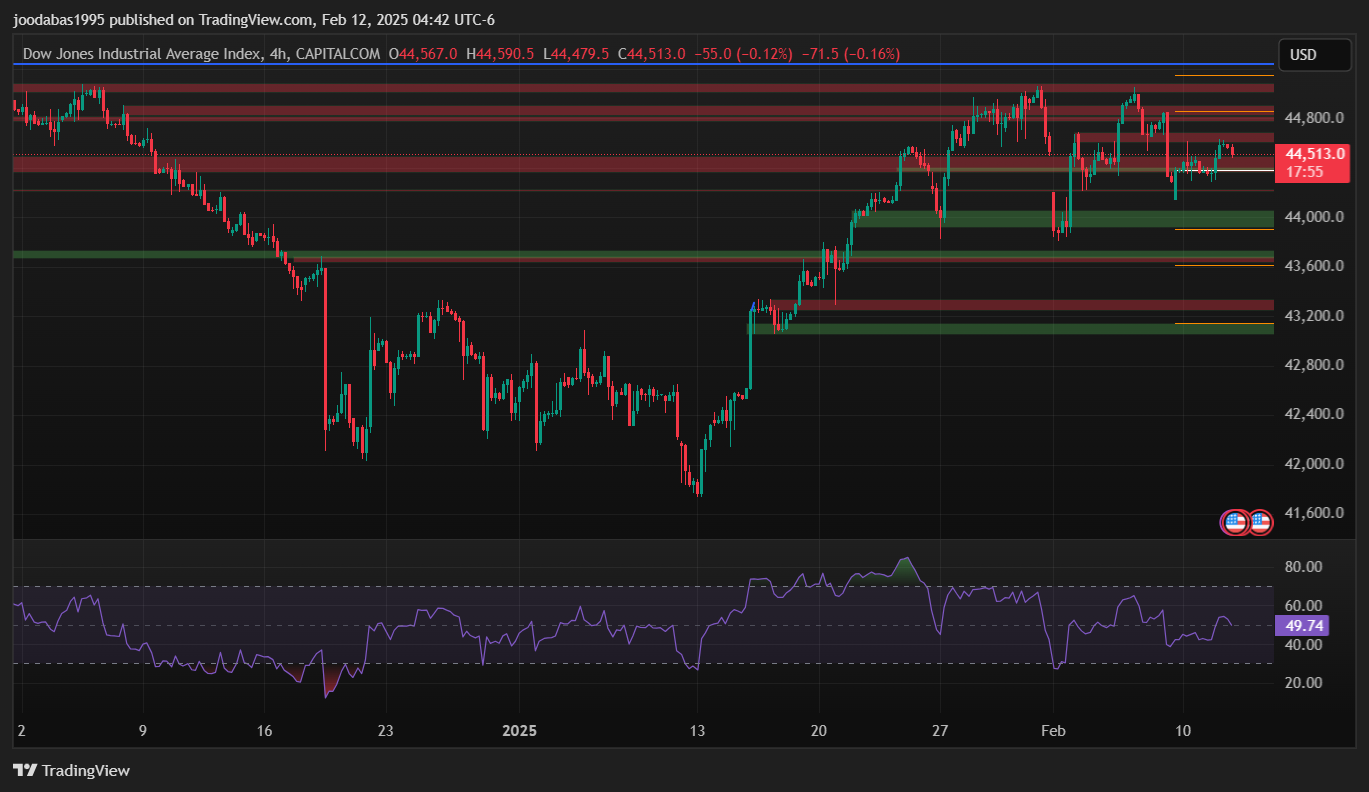Click the purple RSI value label 49.74
1369x792 pixels.
pos(1305,626)
